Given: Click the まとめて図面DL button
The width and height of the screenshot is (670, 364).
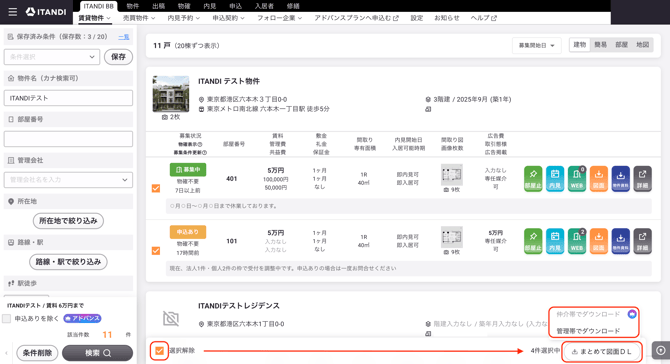Looking at the screenshot, I should coord(602,352).
